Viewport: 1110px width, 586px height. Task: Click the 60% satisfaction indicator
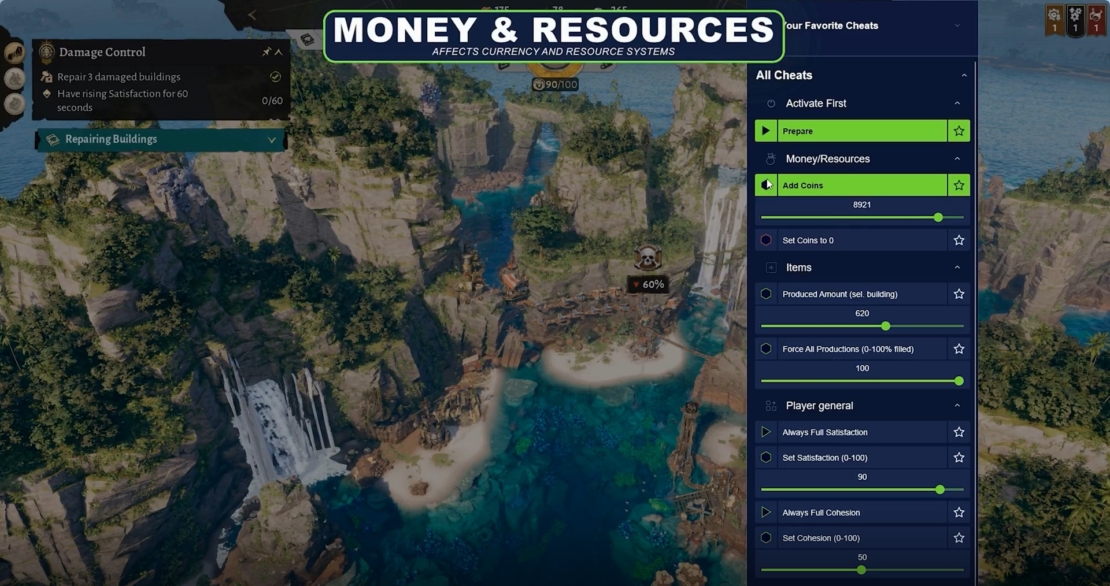[x=648, y=285]
